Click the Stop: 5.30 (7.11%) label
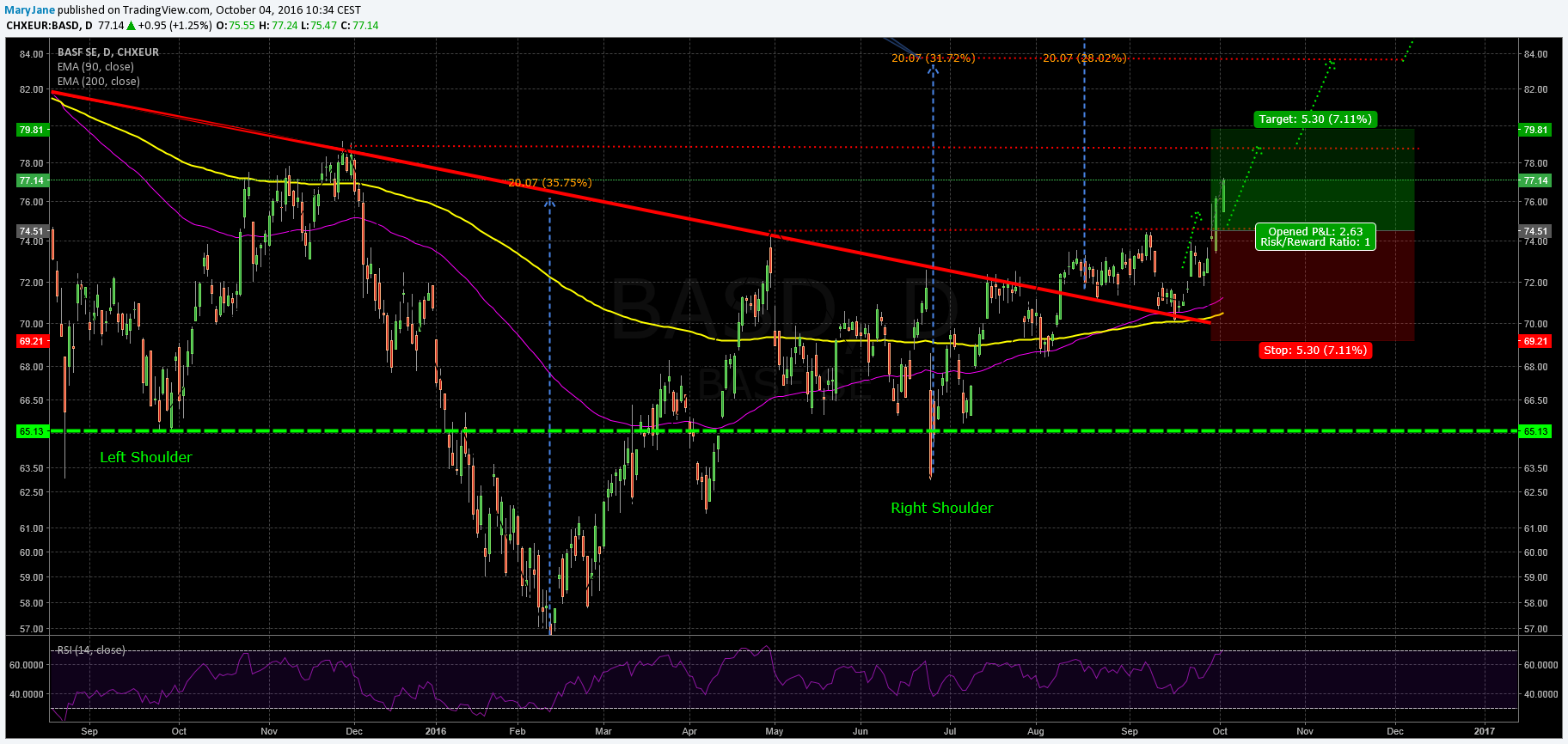This screenshot has width=1568, height=744. coord(1315,351)
